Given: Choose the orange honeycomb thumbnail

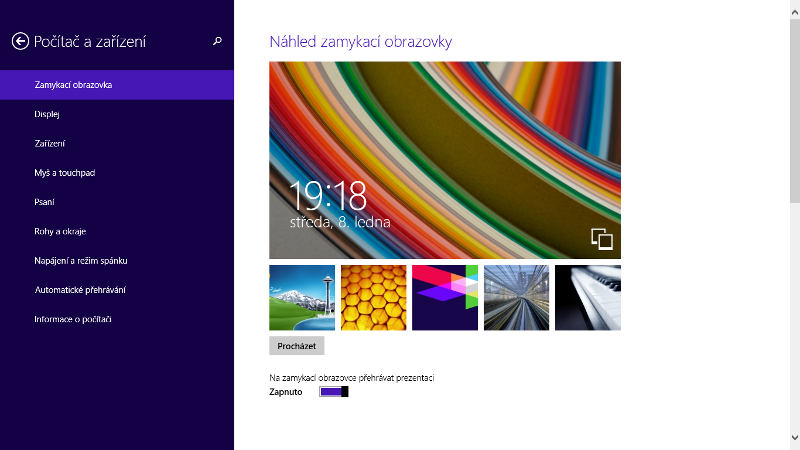Looking at the screenshot, I should coord(374,297).
